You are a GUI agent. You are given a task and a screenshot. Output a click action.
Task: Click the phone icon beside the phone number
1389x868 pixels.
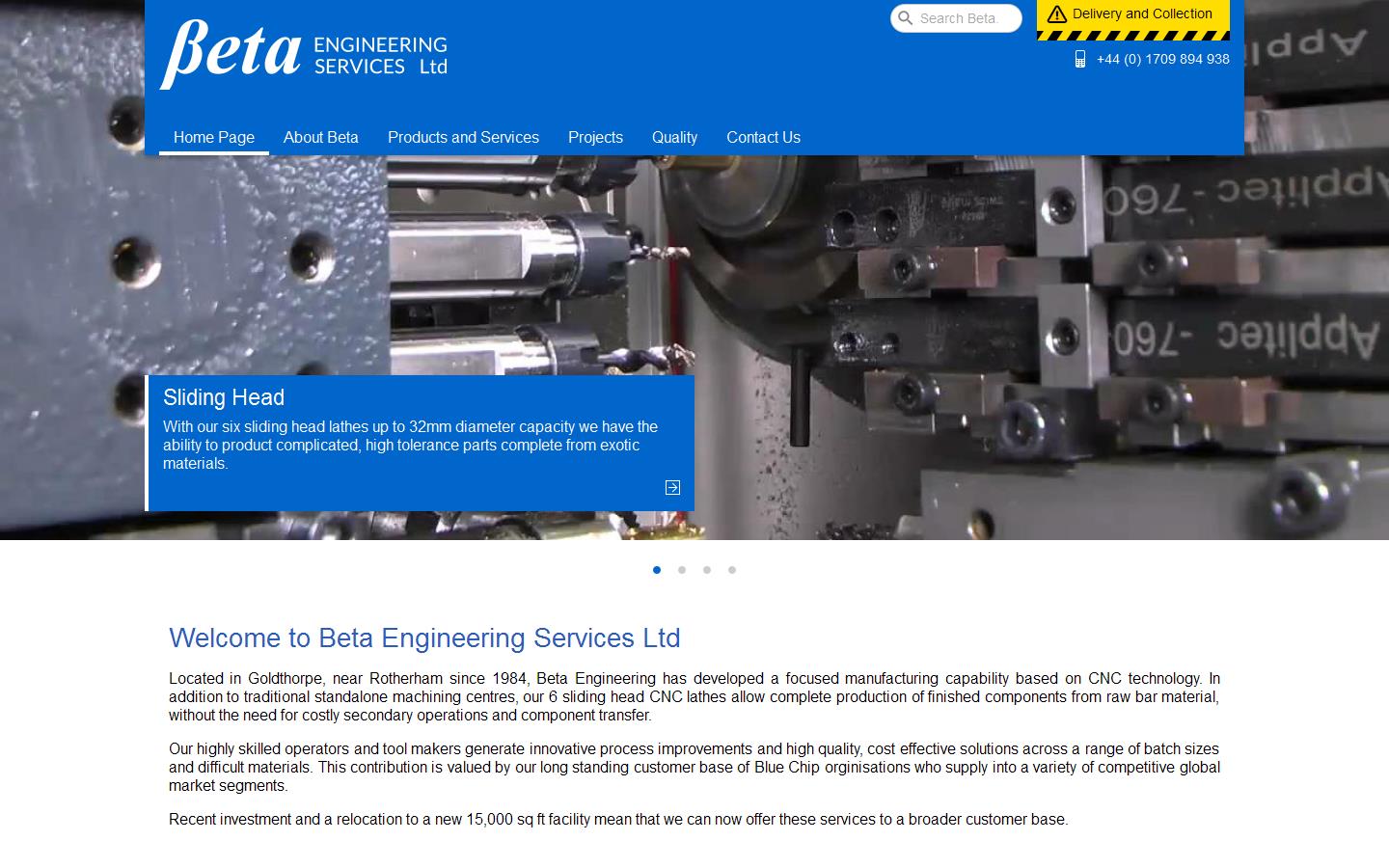tap(1078, 60)
